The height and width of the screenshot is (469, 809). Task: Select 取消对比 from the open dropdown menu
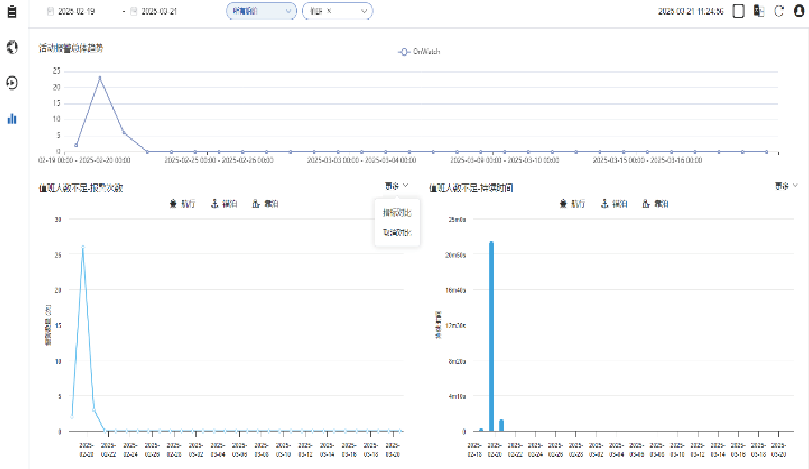pos(397,232)
